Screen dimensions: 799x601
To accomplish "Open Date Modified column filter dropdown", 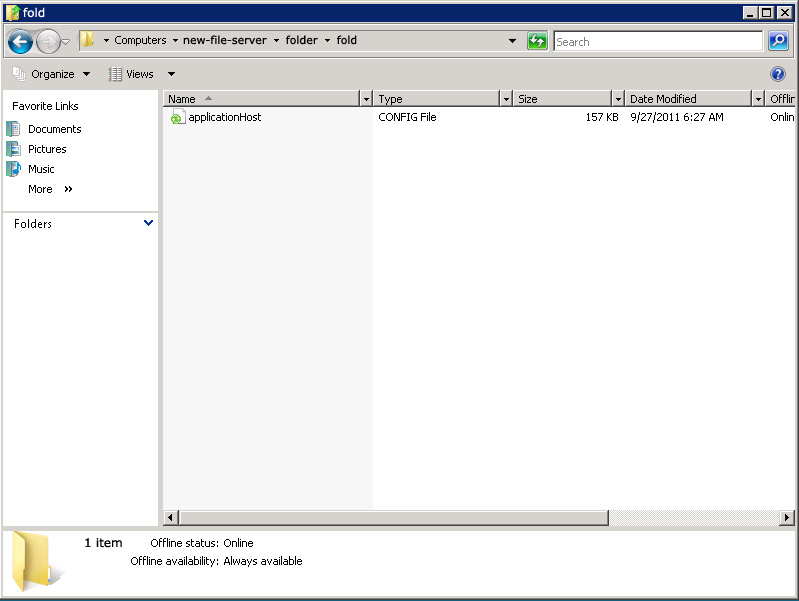I will pyautogui.click(x=758, y=98).
